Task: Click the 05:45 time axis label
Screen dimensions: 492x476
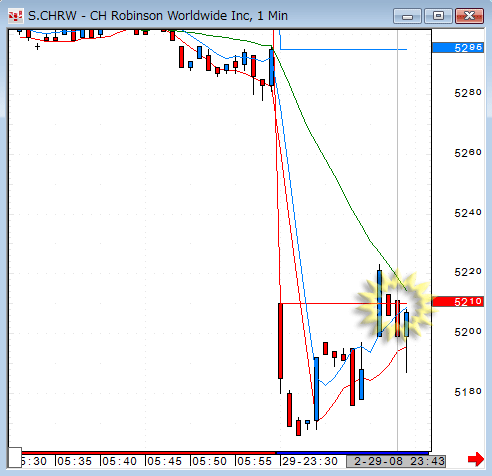Action: (x=165, y=461)
